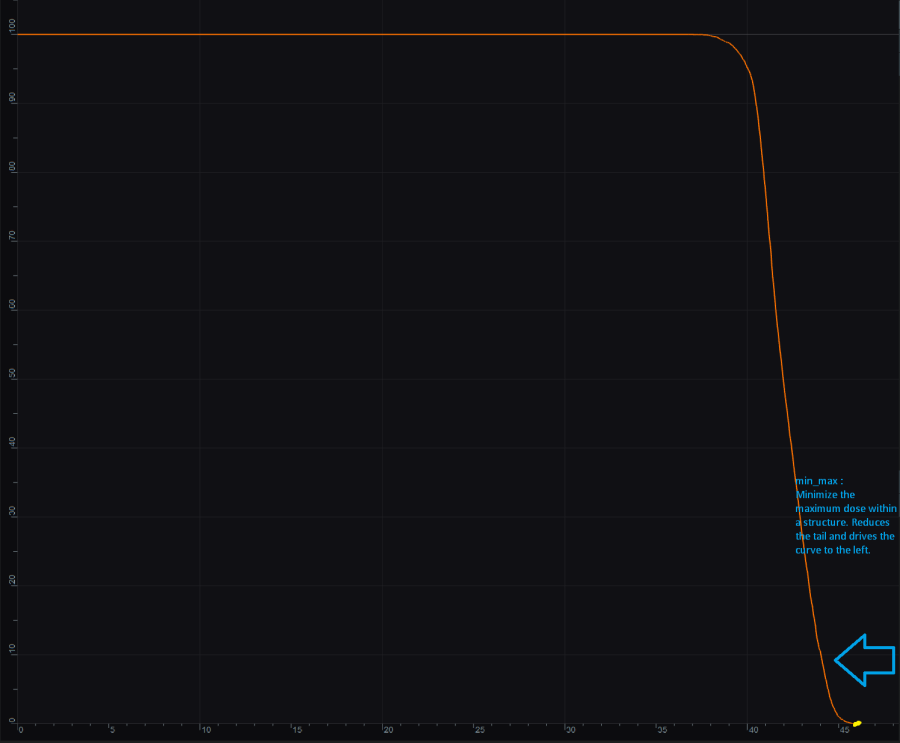The height and width of the screenshot is (743, 900).
Task: Select the 10 label on the y-axis
Action: [x=13, y=650]
